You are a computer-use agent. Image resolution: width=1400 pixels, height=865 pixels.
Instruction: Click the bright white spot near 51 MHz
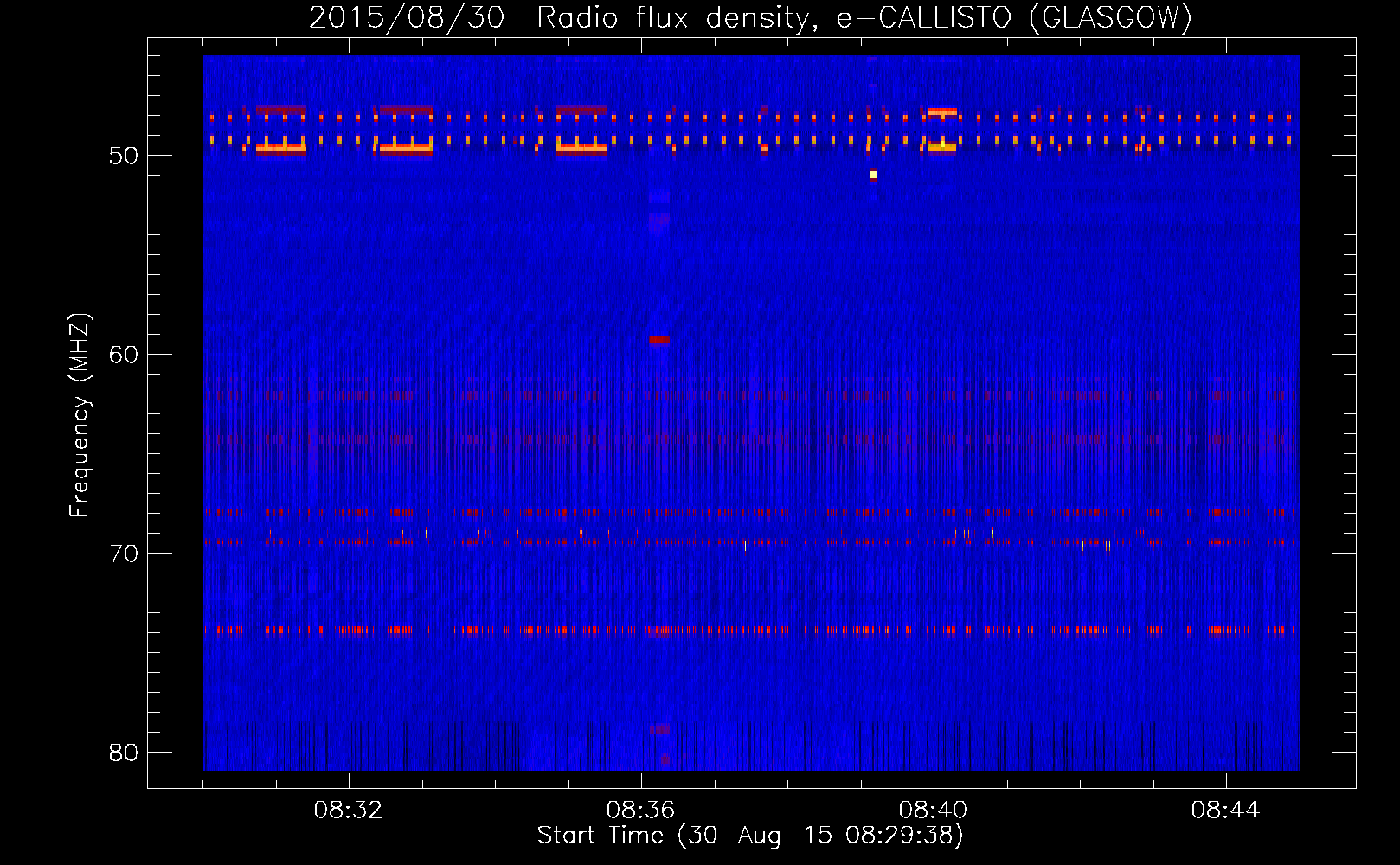(874, 175)
